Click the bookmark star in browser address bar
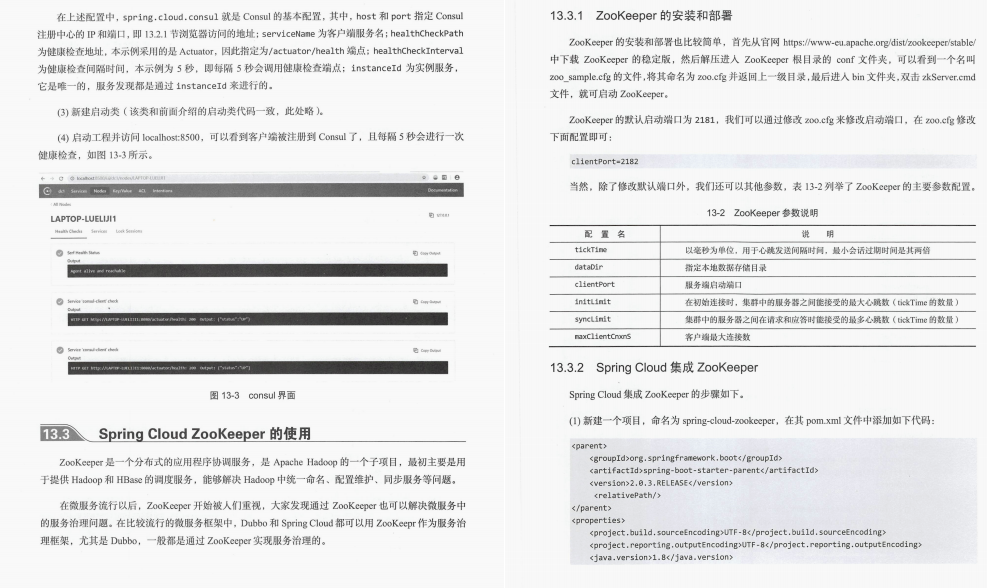Viewport: 987px width, 588px height. click(x=424, y=178)
